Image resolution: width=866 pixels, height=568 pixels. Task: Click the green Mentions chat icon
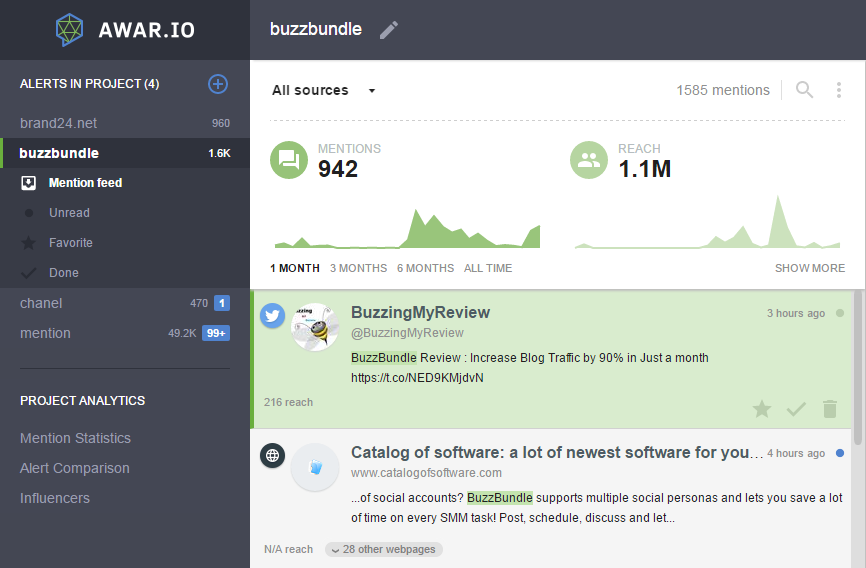[289, 160]
